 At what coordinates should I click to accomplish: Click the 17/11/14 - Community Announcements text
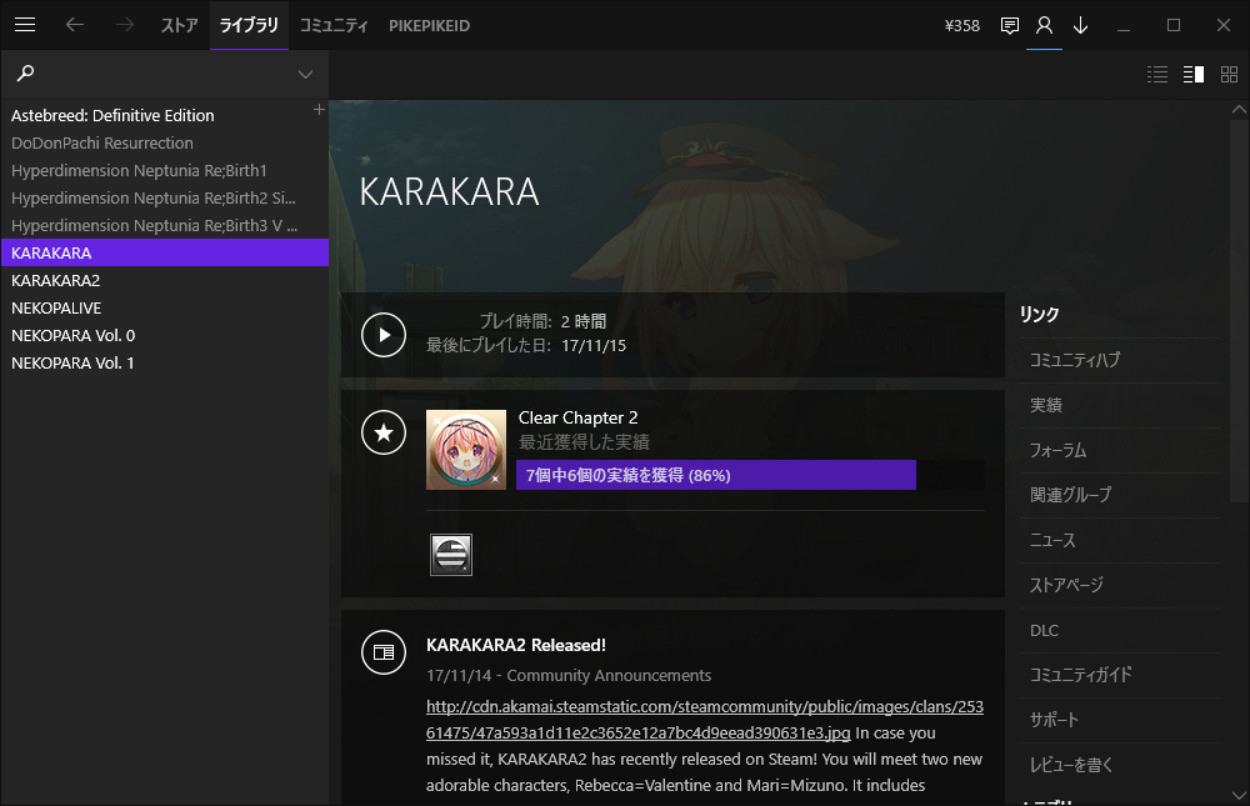(569, 676)
